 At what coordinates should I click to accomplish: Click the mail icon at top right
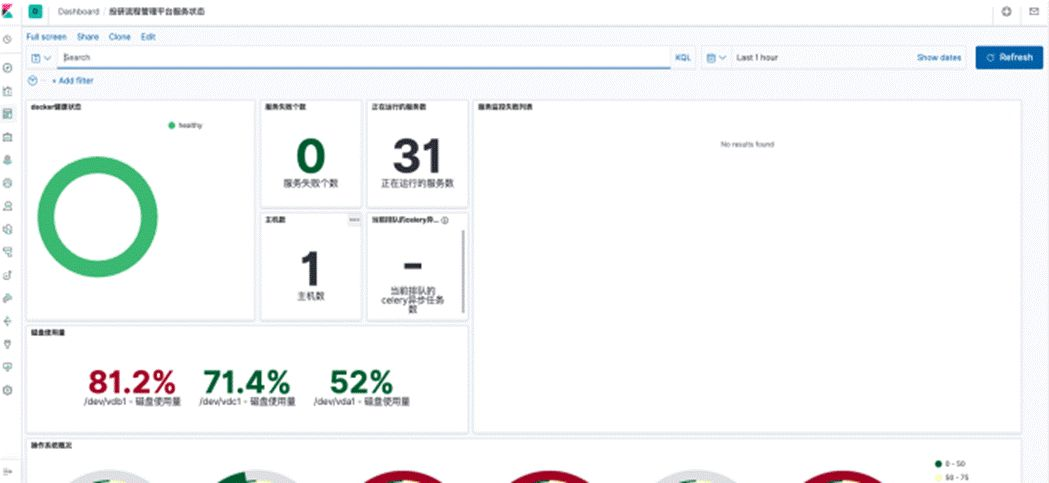[x=1034, y=12]
